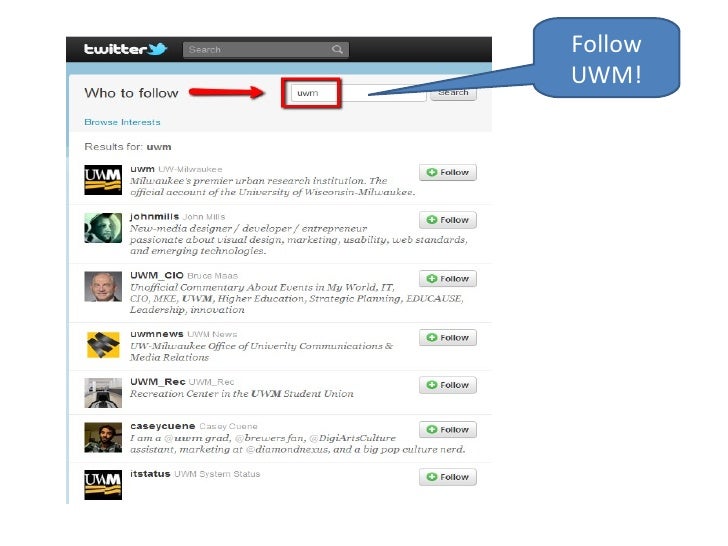Open caseycuene profile photo
This screenshot has height=546, width=728.
pos(103,437)
